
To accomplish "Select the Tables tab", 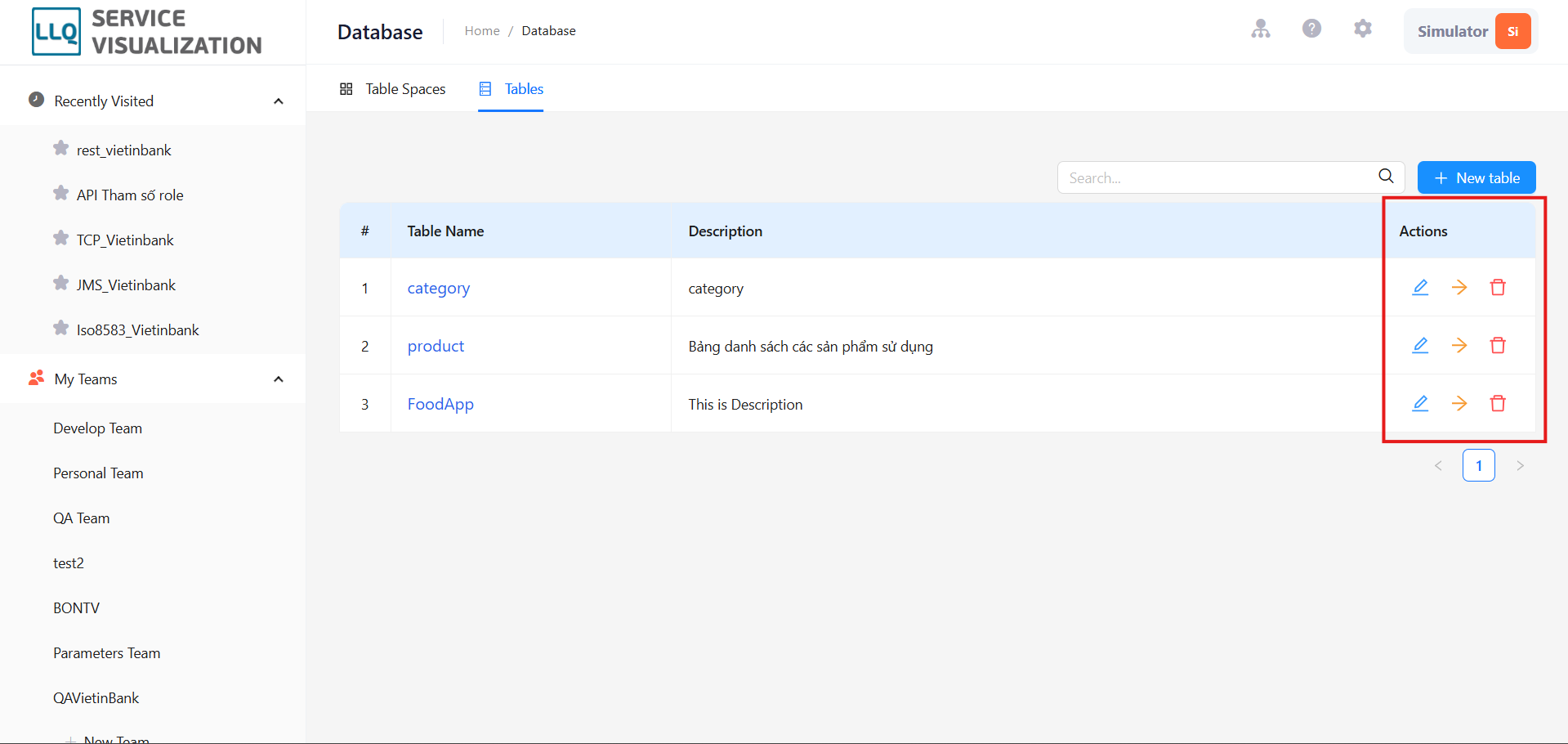I will pos(511,88).
